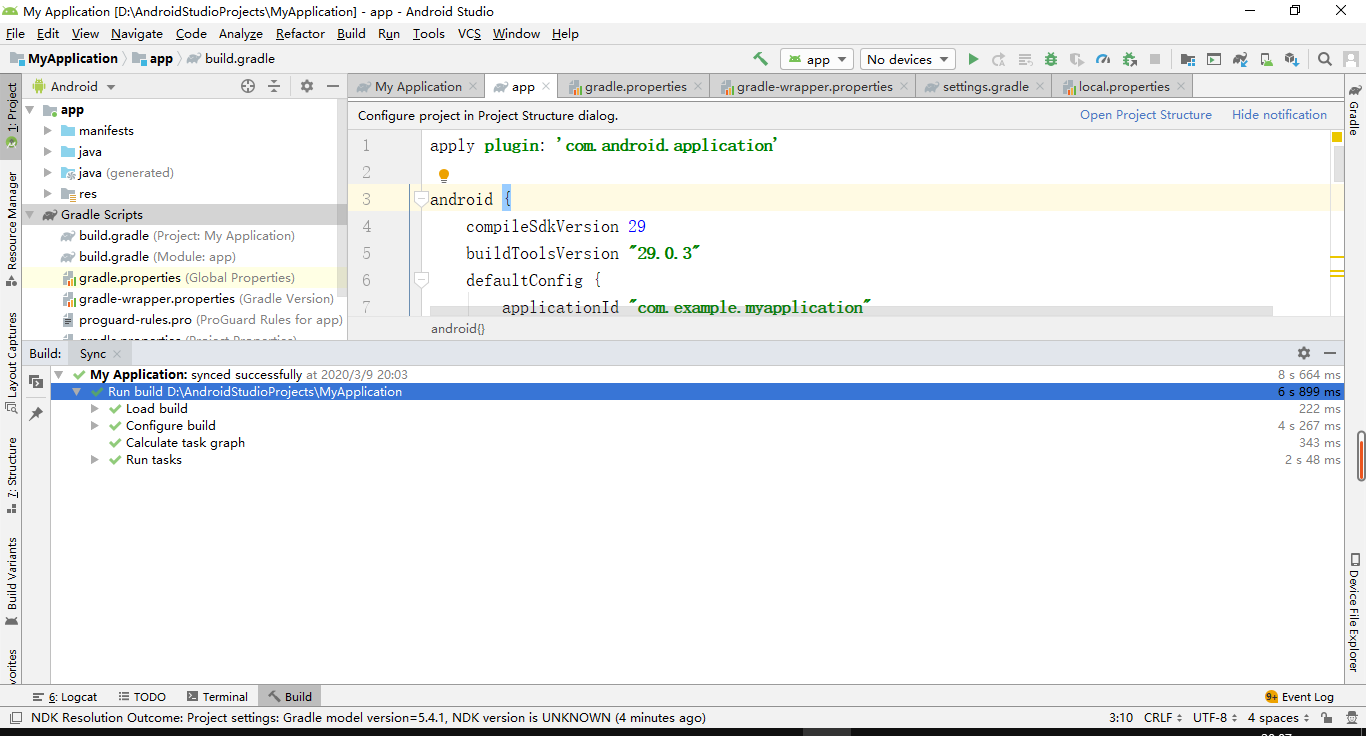
Task: Open Resource Manager side tab
Action: tap(12, 228)
